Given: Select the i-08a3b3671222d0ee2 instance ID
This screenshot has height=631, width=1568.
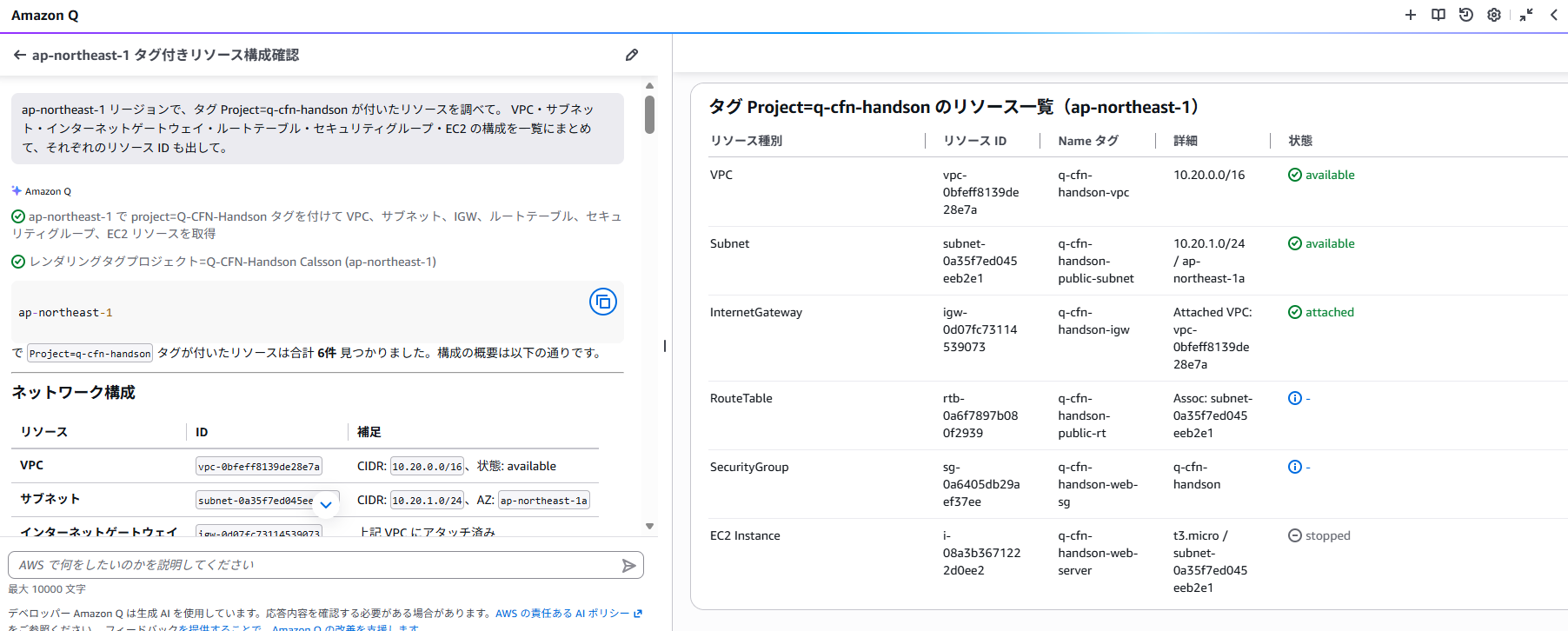Looking at the screenshot, I should coord(982,553).
